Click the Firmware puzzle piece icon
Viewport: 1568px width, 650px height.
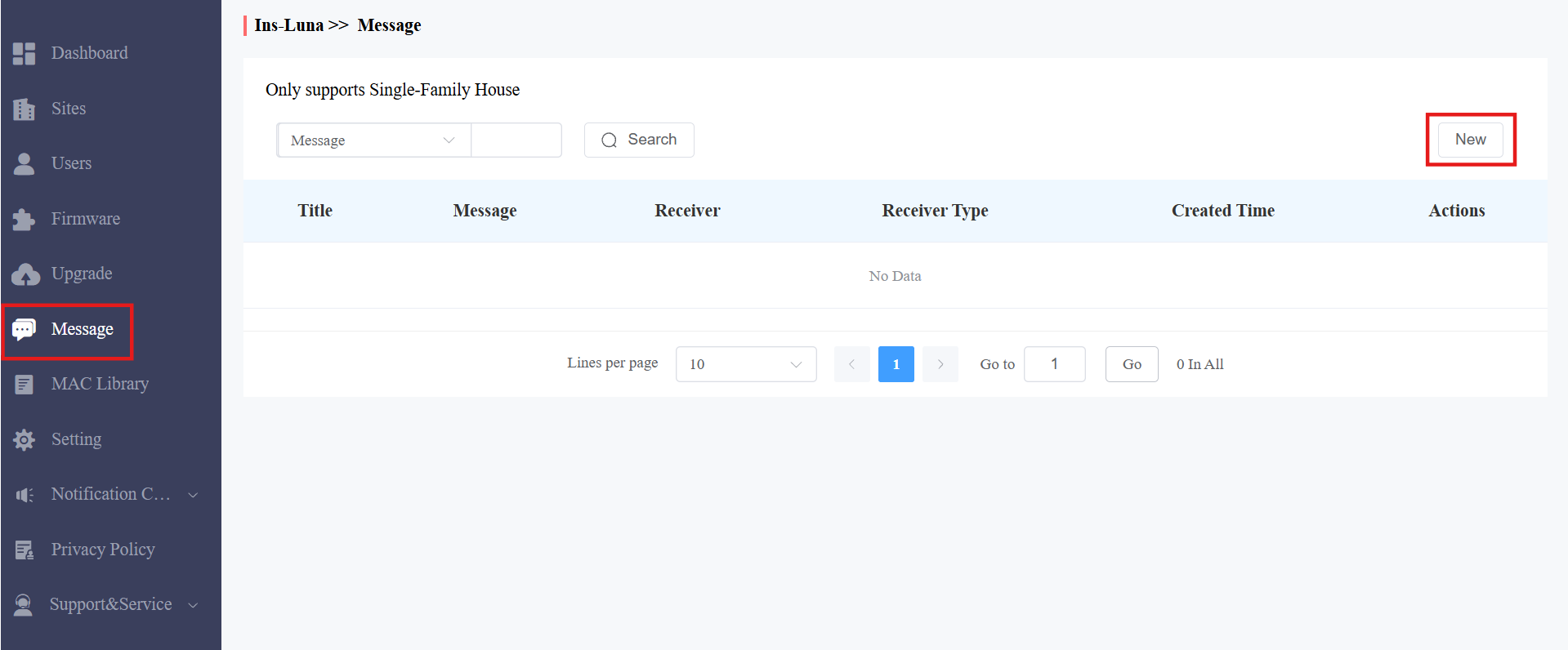[x=25, y=219]
